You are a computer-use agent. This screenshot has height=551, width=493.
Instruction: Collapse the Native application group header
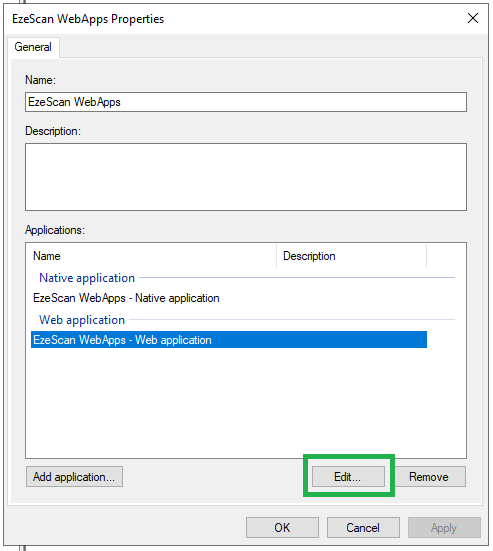pyautogui.click(x=87, y=278)
